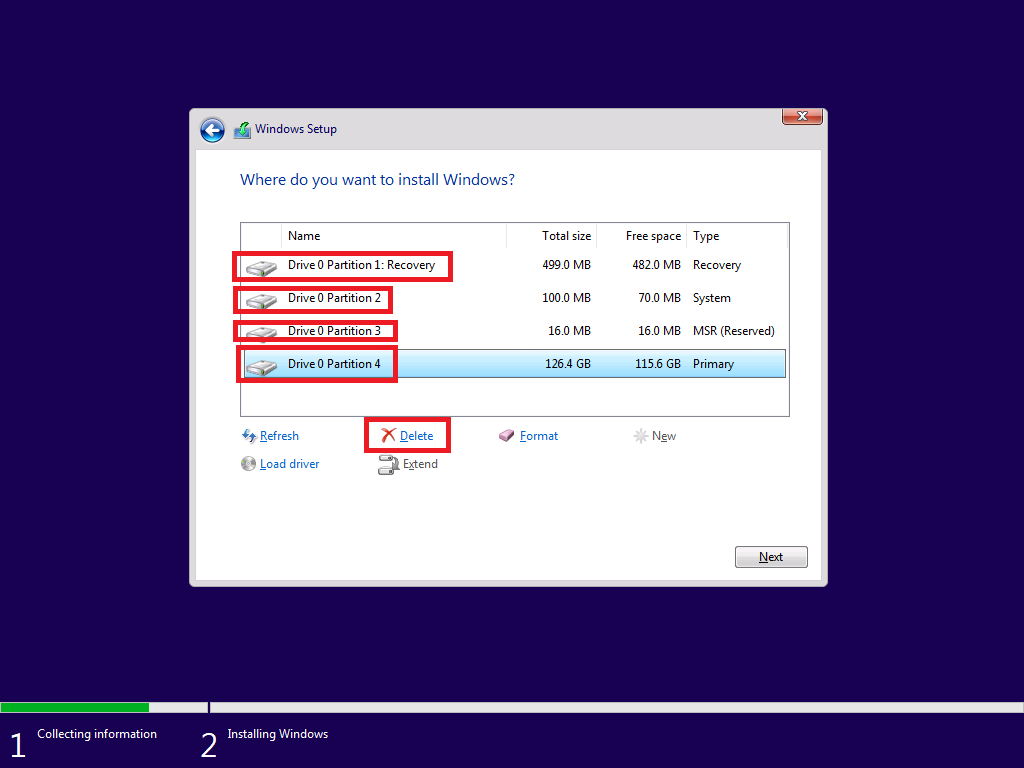The width and height of the screenshot is (1024, 768).
Task: Click the Refresh arrows icon
Action: coord(249,436)
